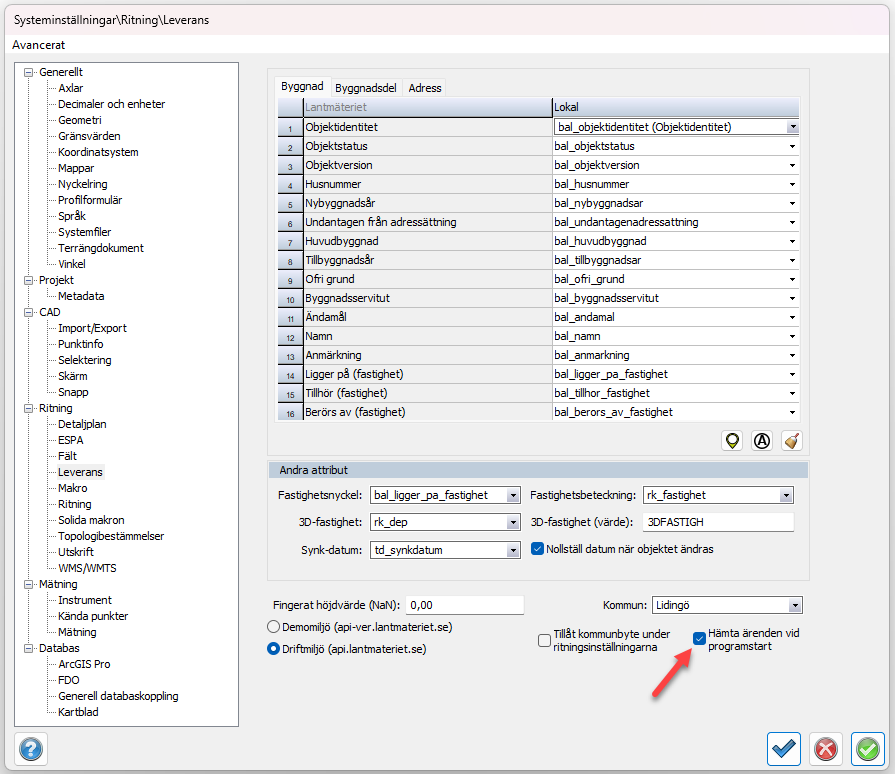Uncheck Nollställ datum när objektet ändras
The image size is (895, 774).
click(x=538, y=549)
